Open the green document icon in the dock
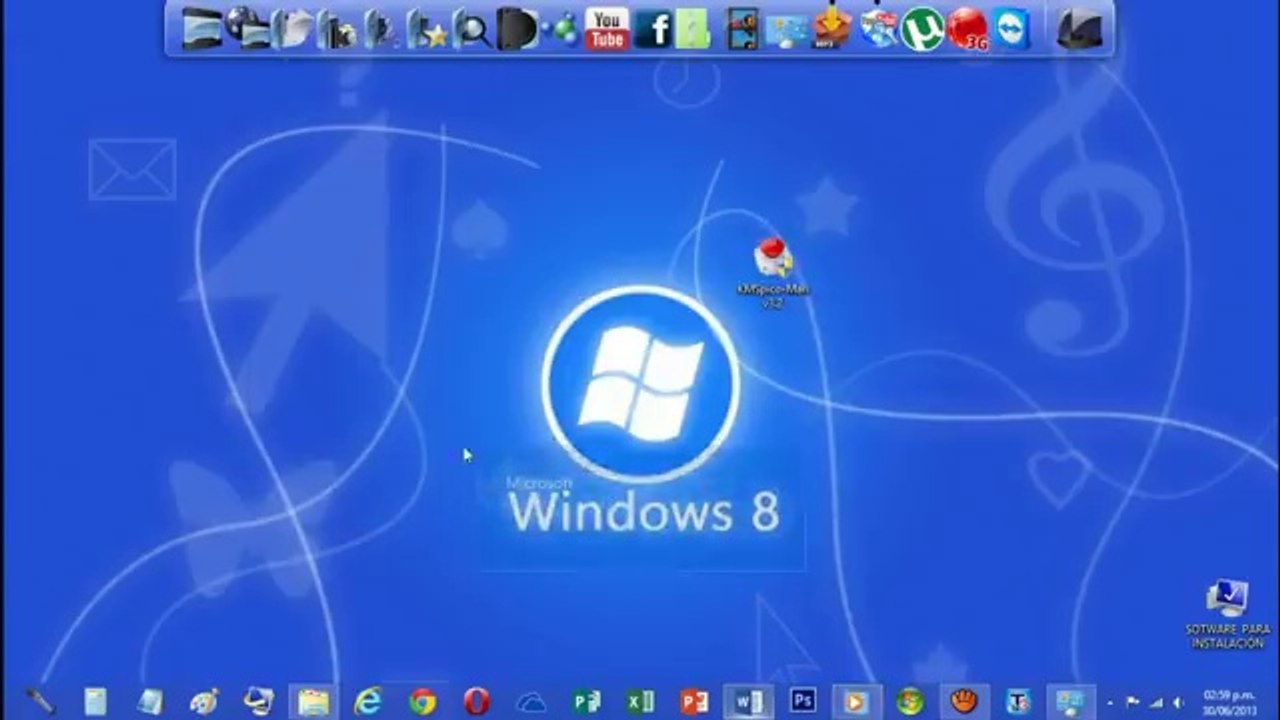 [x=693, y=29]
